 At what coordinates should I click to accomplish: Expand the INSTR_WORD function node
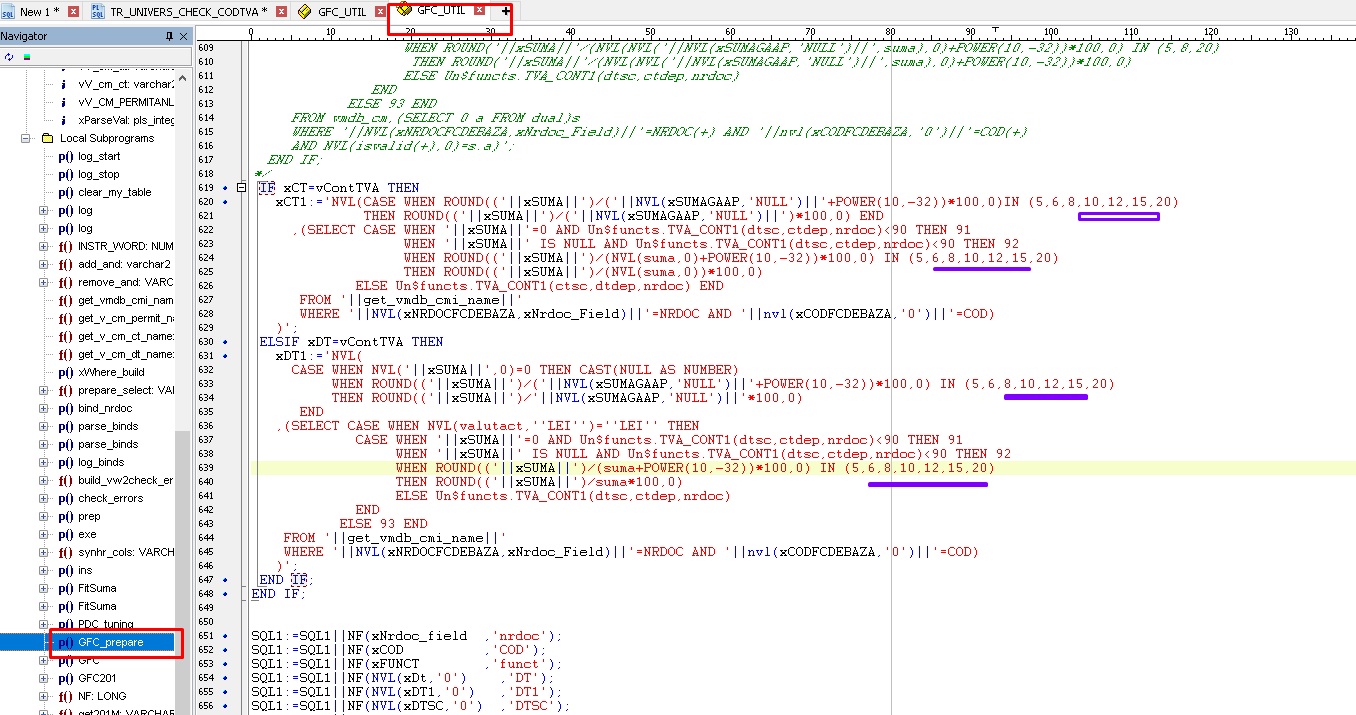point(43,246)
